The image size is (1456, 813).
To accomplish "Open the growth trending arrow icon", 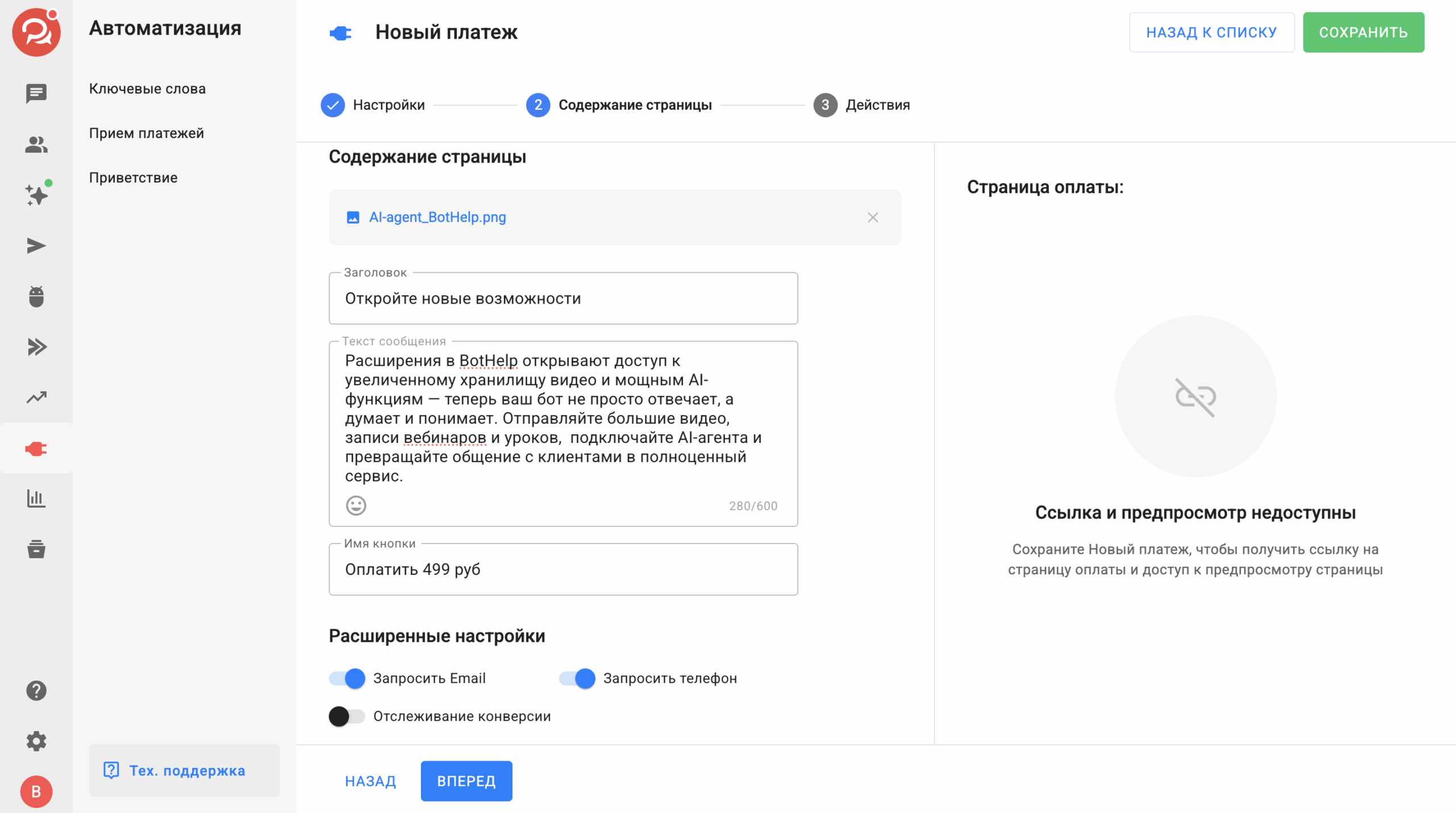I will click(36, 397).
